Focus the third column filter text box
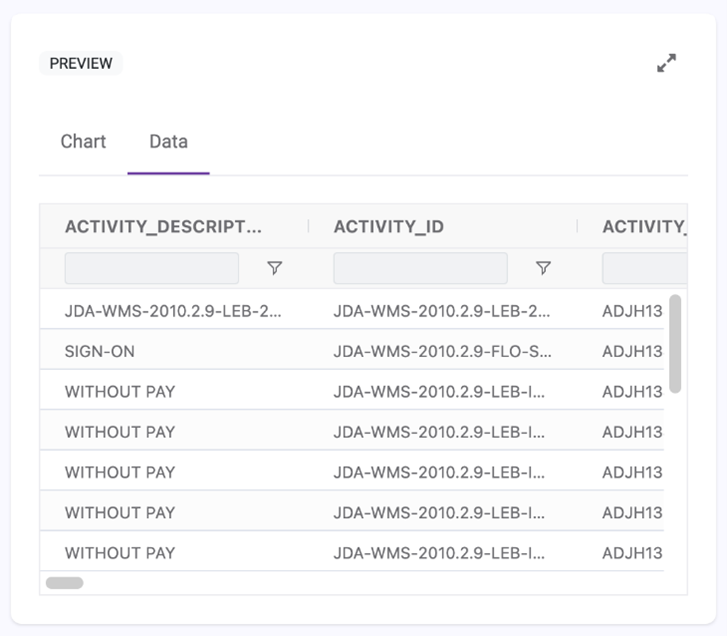The height and width of the screenshot is (636, 727). (x=644, y=268)
